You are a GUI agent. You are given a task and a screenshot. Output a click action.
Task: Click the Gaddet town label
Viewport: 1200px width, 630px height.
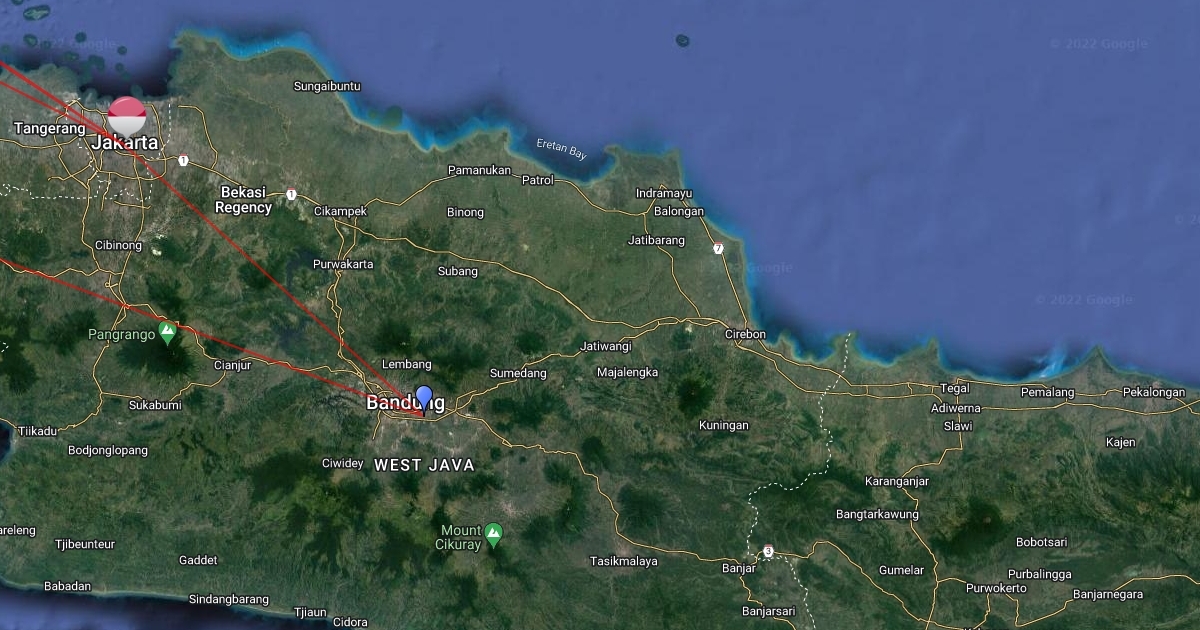click(x=198, y=560)
